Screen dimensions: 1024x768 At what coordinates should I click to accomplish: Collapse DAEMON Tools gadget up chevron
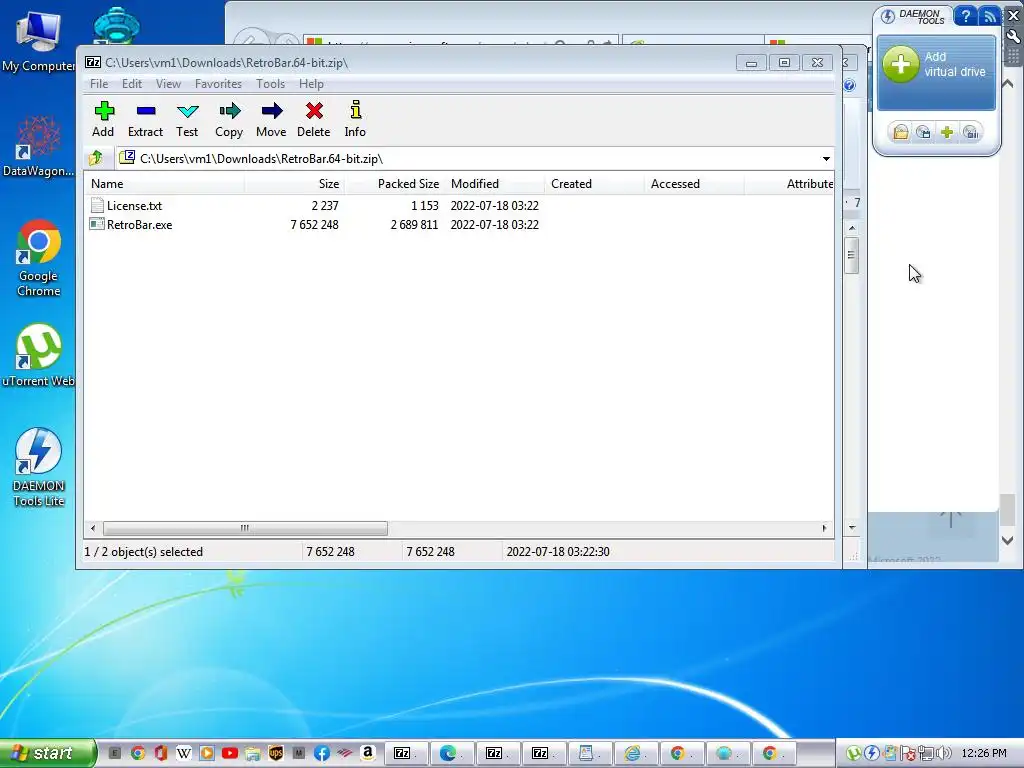(1008, 84)
